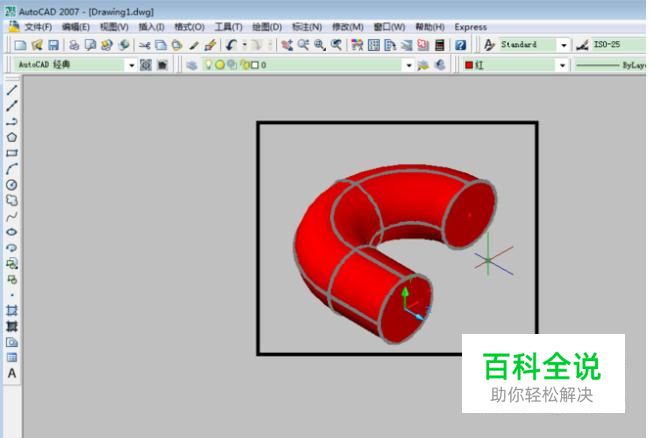Select the Rectangle tool
The width and height of the screenshot is (650, 438).
point(12,153)
